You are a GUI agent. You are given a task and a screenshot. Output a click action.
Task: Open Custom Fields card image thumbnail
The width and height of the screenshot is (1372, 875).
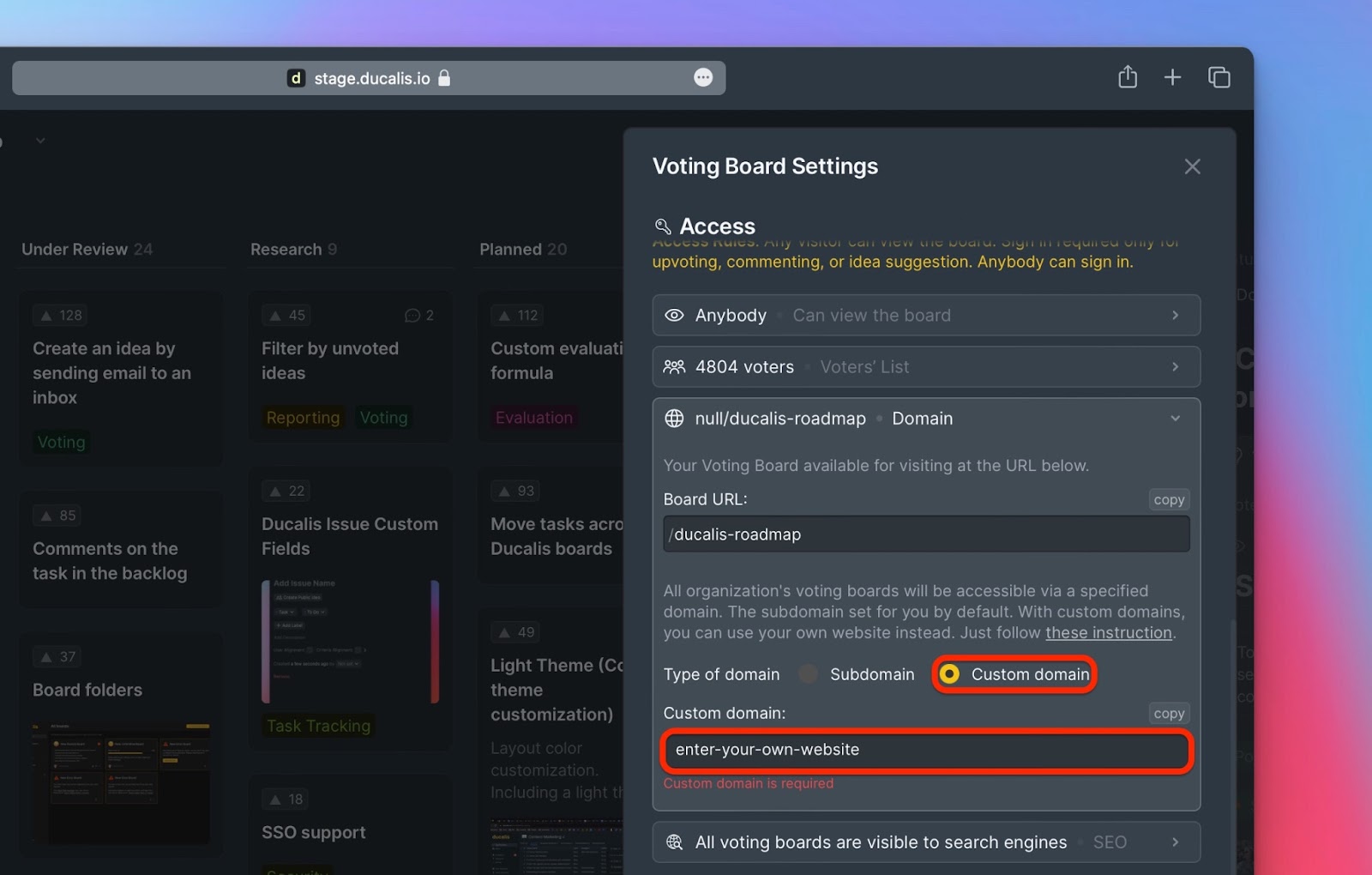pyautogui.click(x=350, y=642)
